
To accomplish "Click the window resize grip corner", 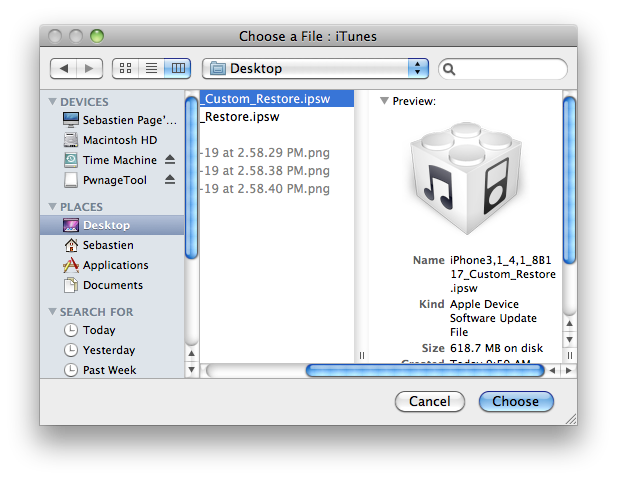I will [x=571, y=419].
